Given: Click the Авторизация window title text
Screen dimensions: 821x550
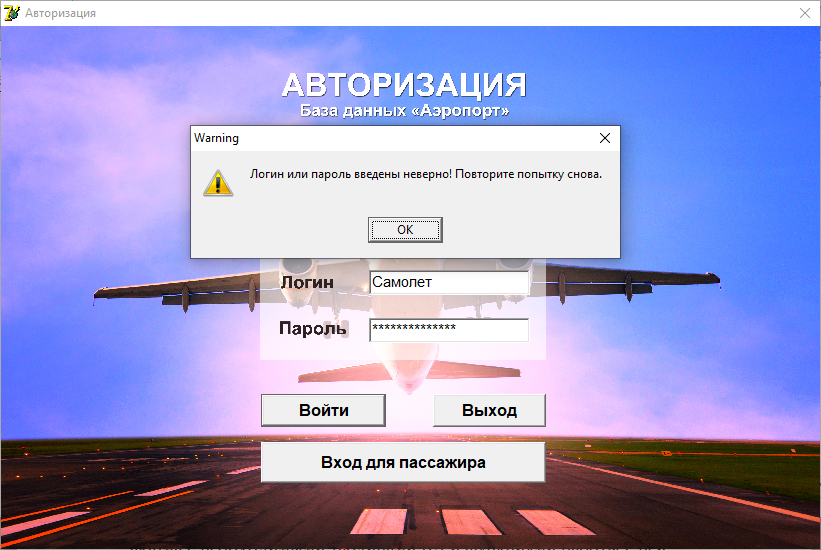Looking at the screenshot, I should pyautogui.click(x=60, y=13).
